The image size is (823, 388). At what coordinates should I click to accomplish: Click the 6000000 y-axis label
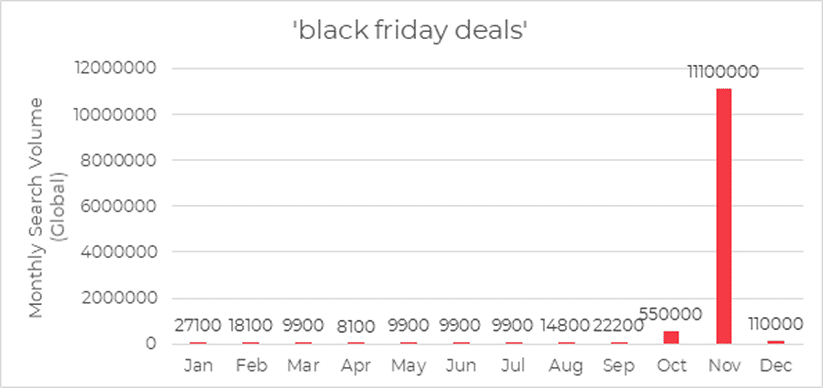pos(123,206)
